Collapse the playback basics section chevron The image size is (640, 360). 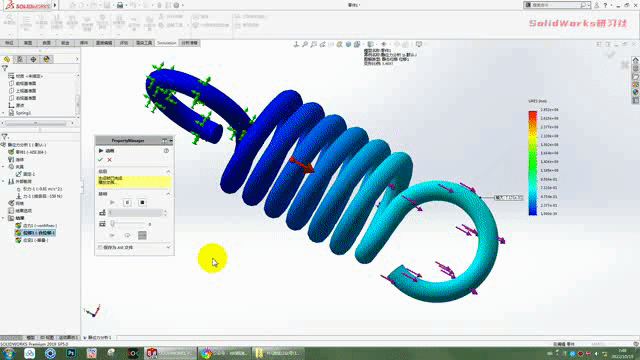click(x=168, y=194)
